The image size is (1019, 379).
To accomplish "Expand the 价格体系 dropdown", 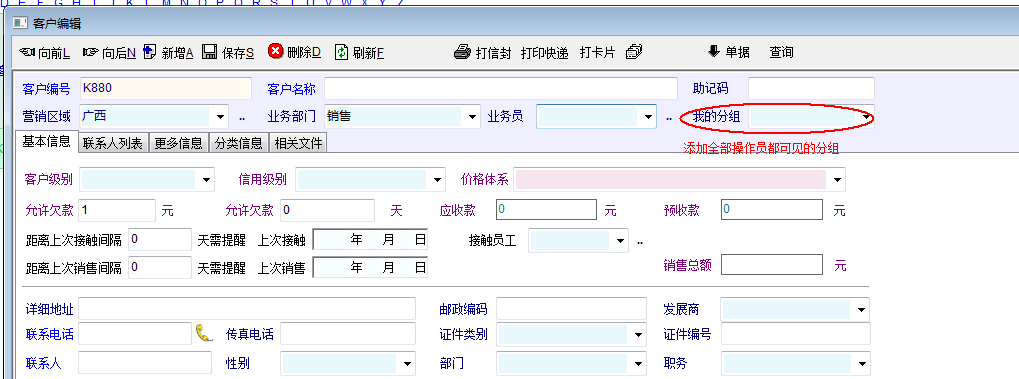I will click(x=837, y=179).
